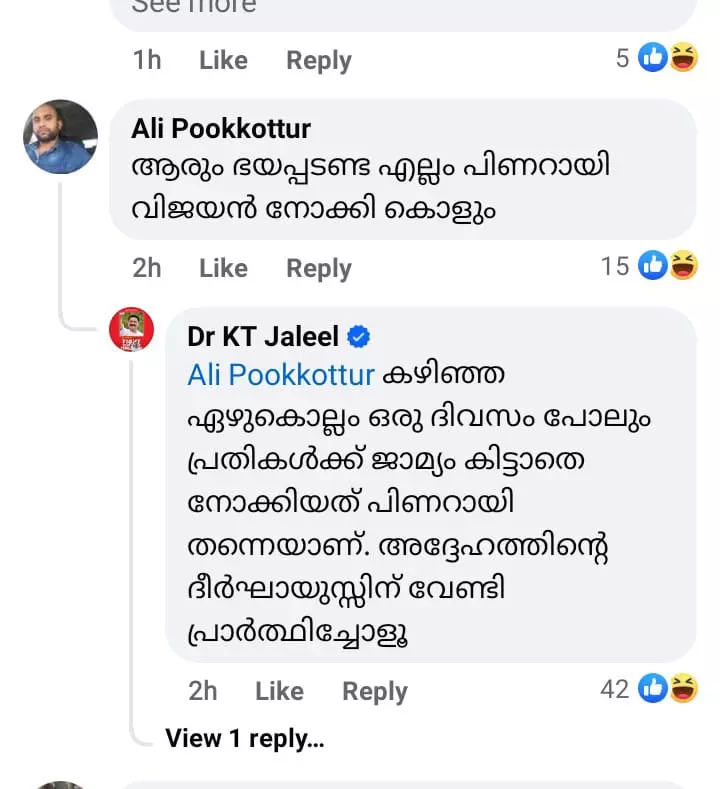This screenshot has width=720, height=789.
Task: Like Ali Pookkottur's comment
Action: (223, 268)
